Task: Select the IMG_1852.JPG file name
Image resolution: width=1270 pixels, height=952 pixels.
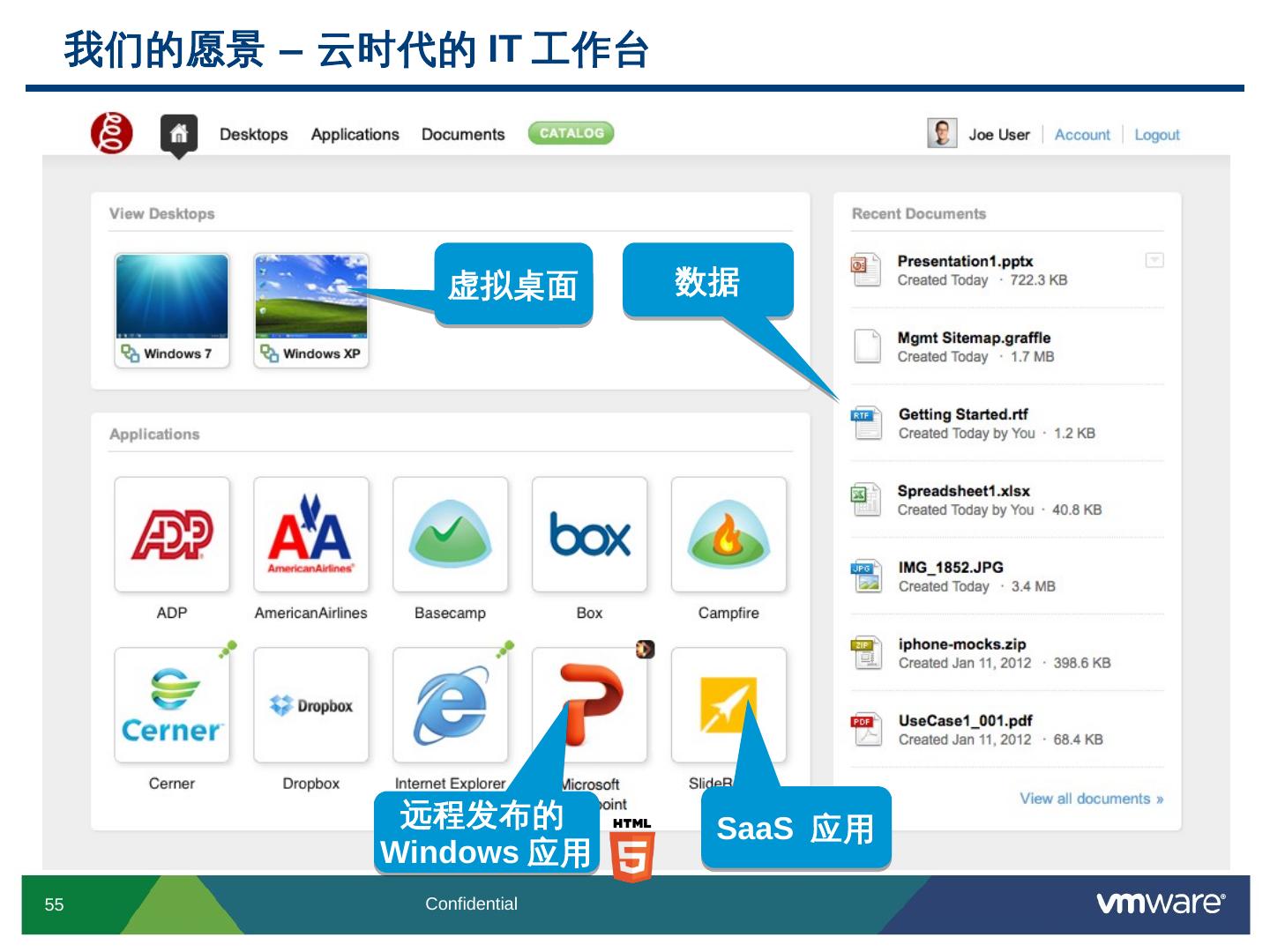Action: coord(951,568)
